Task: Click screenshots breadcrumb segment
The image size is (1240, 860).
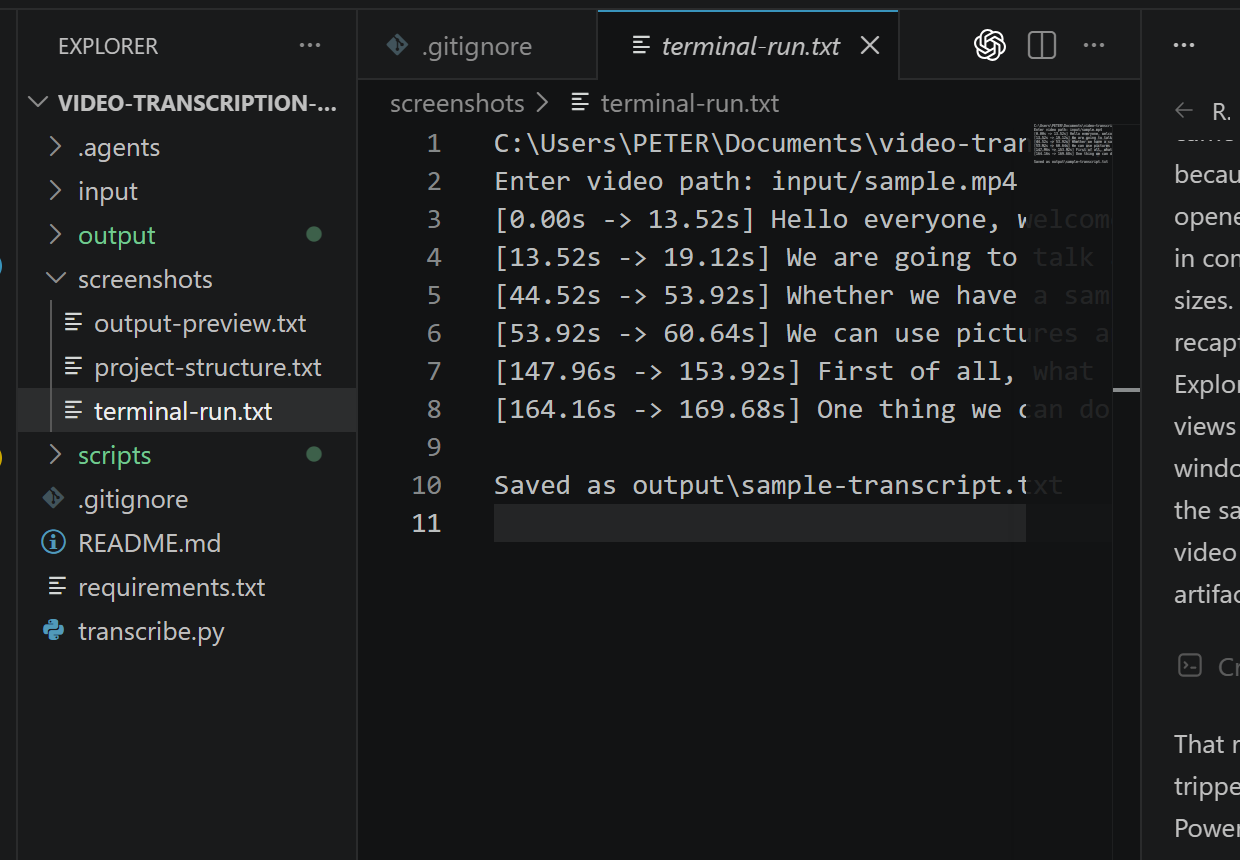Action: point(457,103)
